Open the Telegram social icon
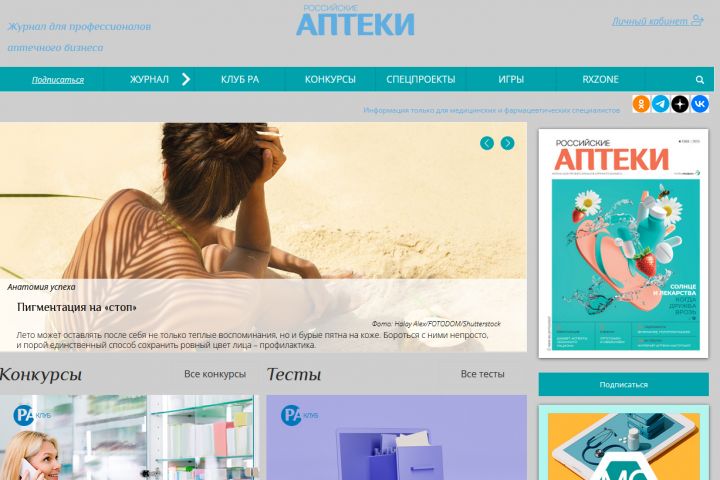Viewport: 720px width, 480px height. pos(660,104)
